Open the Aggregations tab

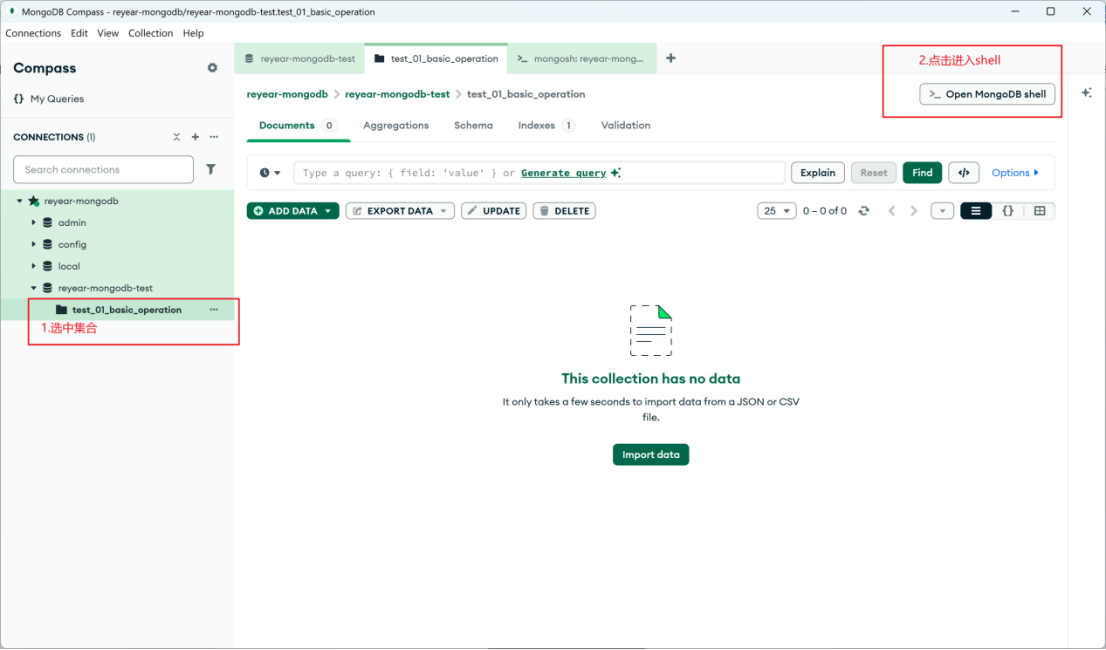click(x=396, y=125)
